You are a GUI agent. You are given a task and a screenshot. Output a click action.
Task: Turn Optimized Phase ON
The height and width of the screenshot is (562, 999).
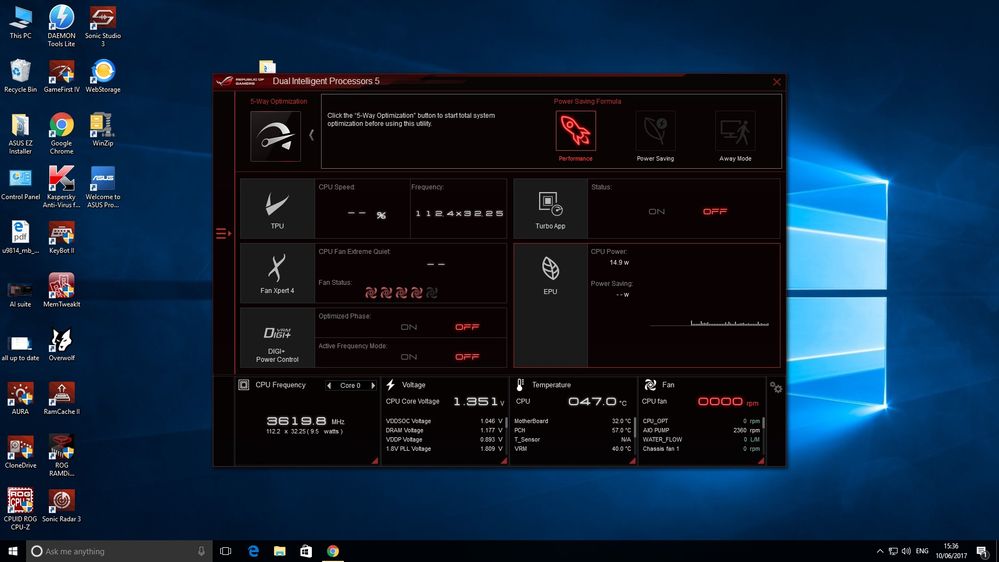408,327
